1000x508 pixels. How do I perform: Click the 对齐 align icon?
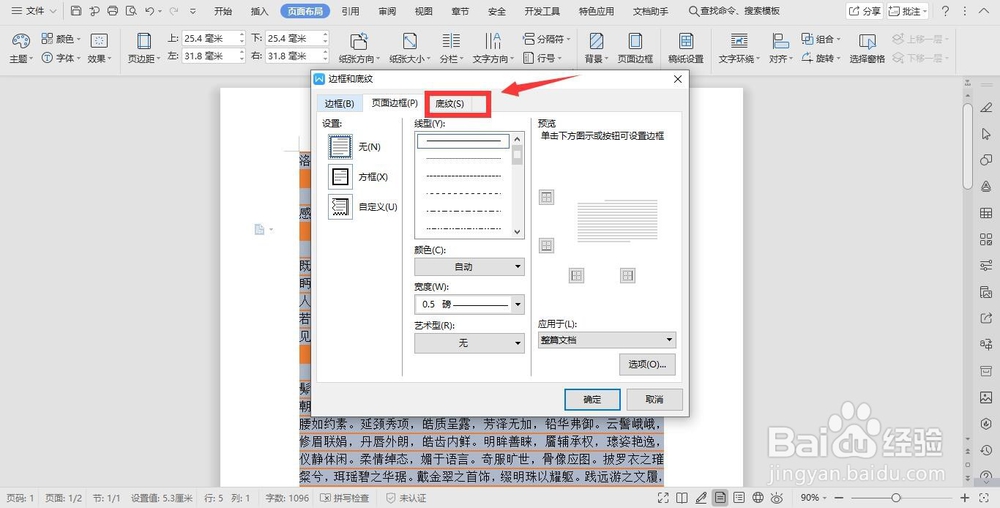(780, 41)
